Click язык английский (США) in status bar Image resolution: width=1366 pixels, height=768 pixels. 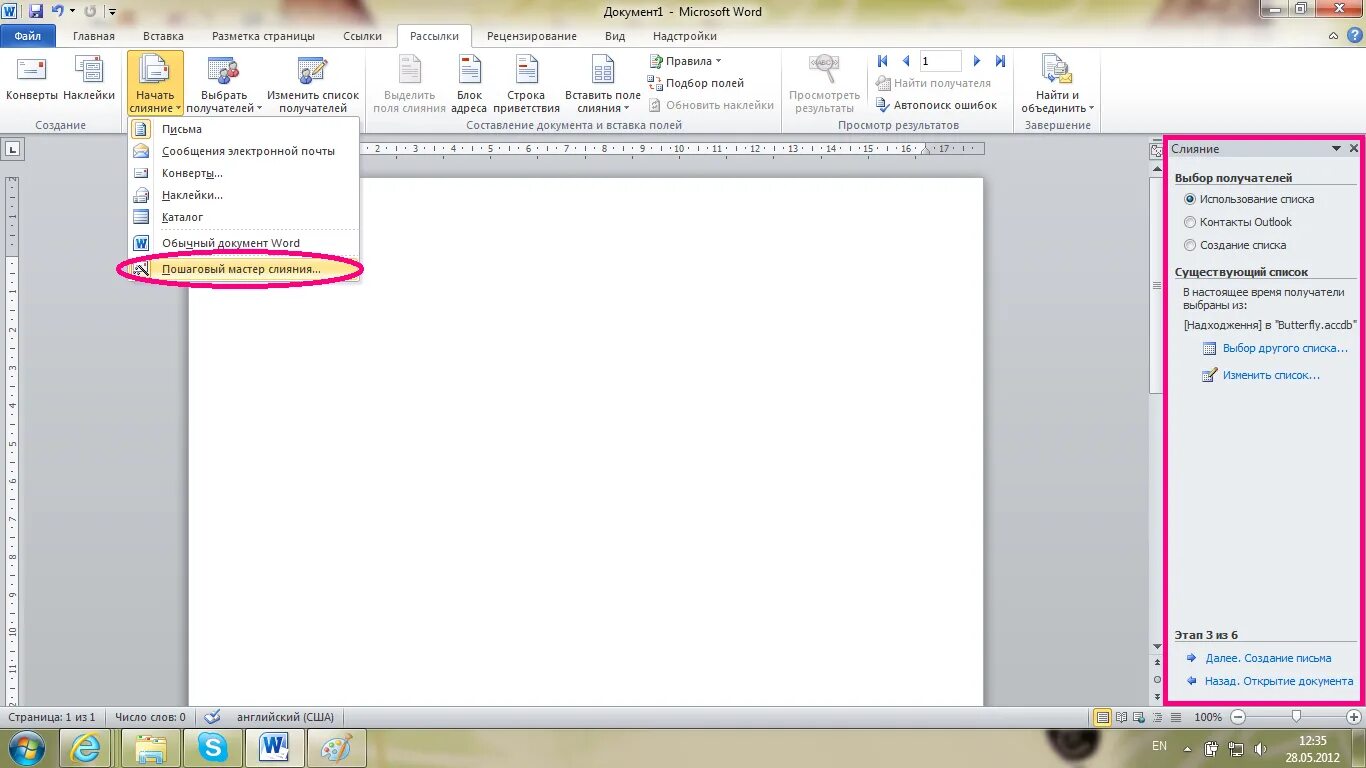pyautogui.click(x=285, y=717)
